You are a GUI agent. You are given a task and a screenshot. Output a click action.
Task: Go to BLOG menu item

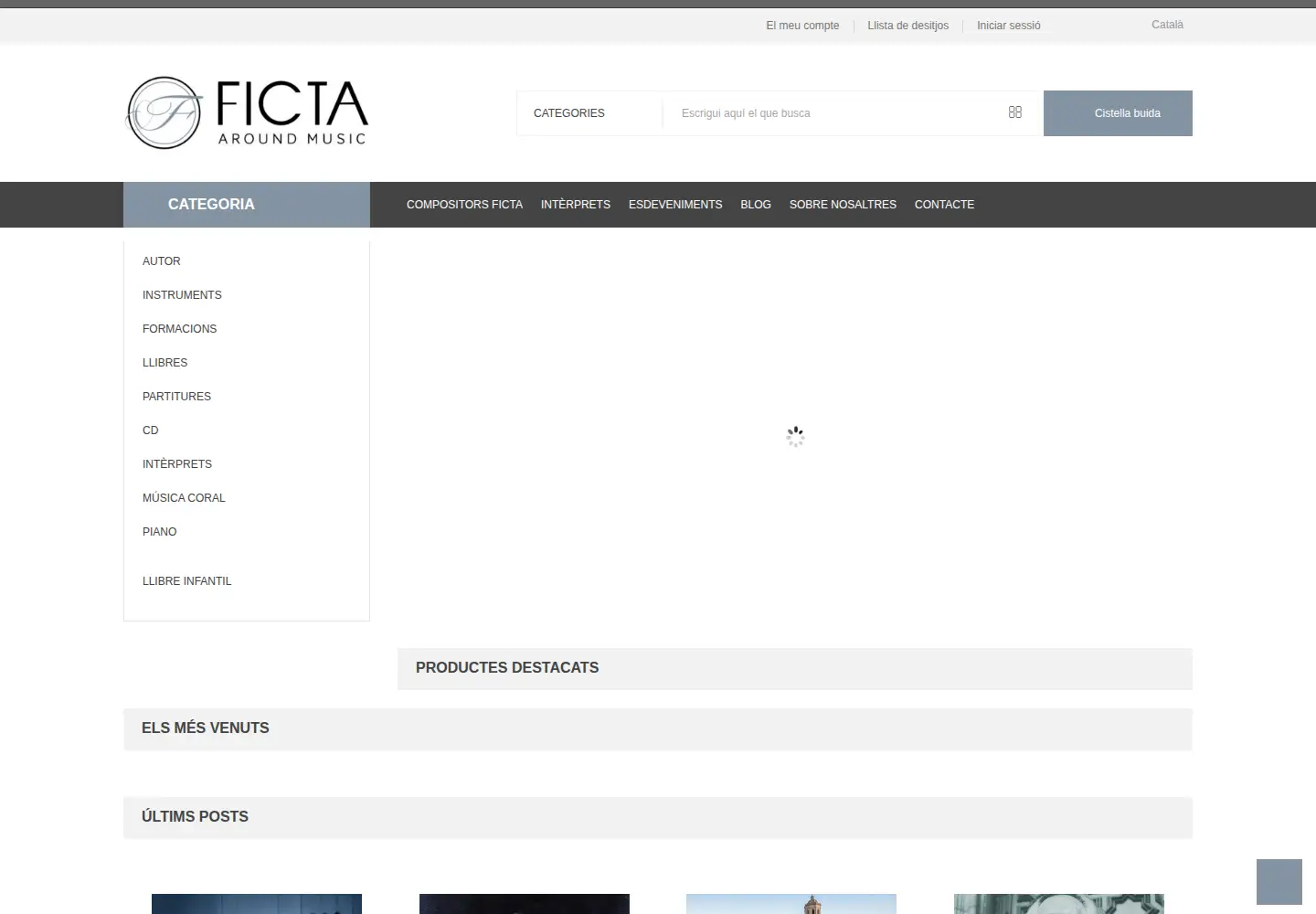point(756,205)
